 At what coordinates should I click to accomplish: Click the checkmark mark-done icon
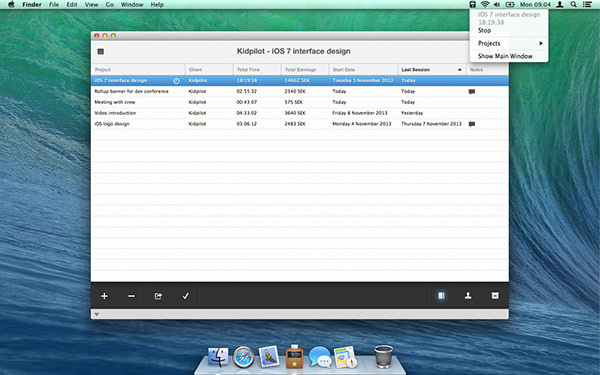186,296
